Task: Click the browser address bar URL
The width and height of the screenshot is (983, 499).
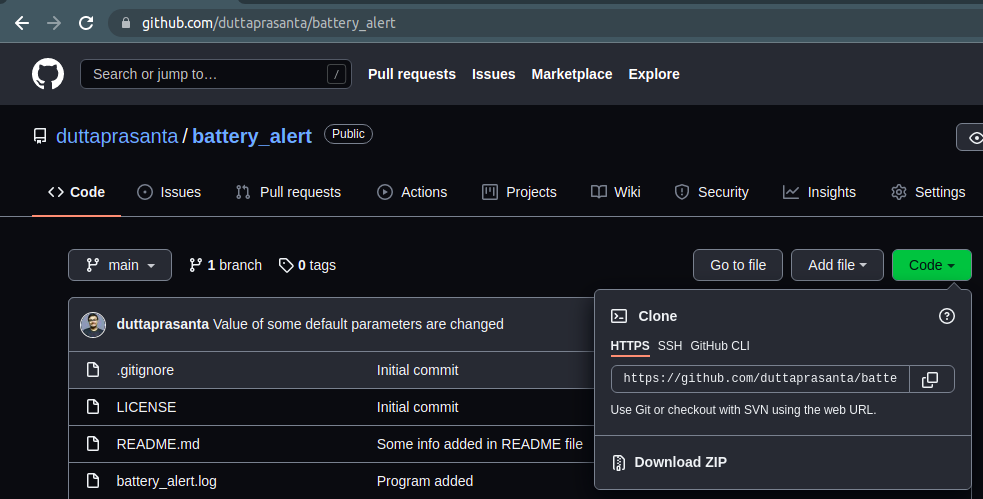Action: (x=268, y=23)
